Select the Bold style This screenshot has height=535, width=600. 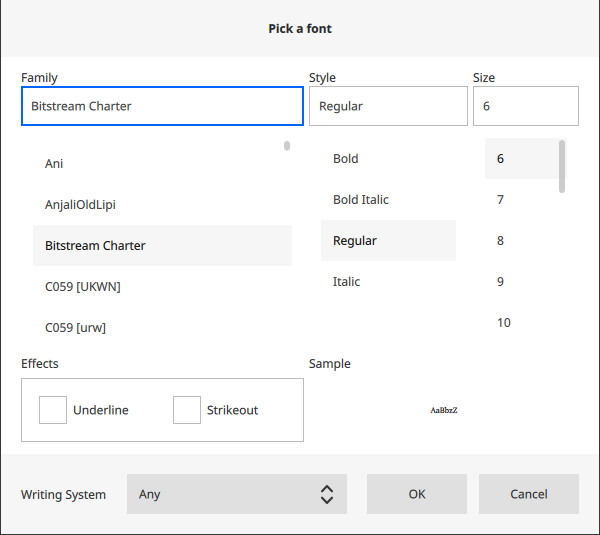[346, 158]
